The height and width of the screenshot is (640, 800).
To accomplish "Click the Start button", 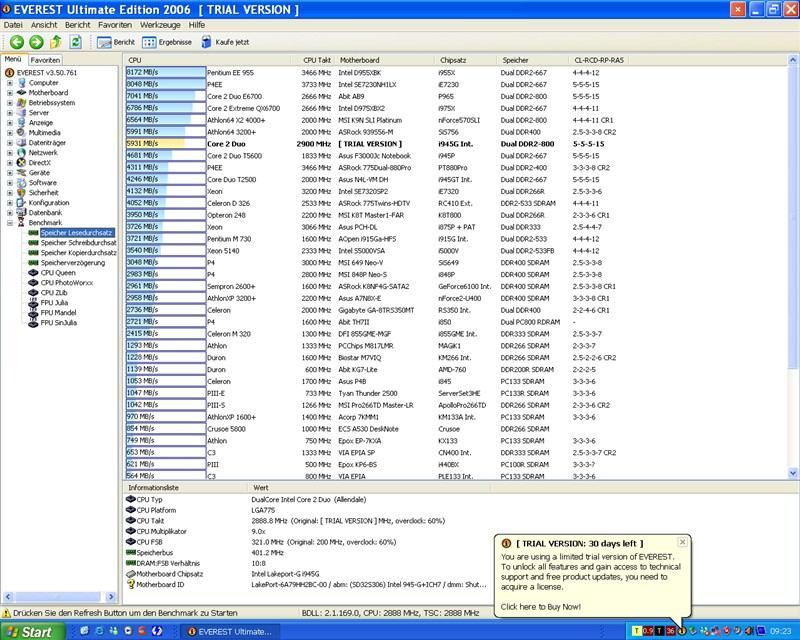I will [33, 632].
